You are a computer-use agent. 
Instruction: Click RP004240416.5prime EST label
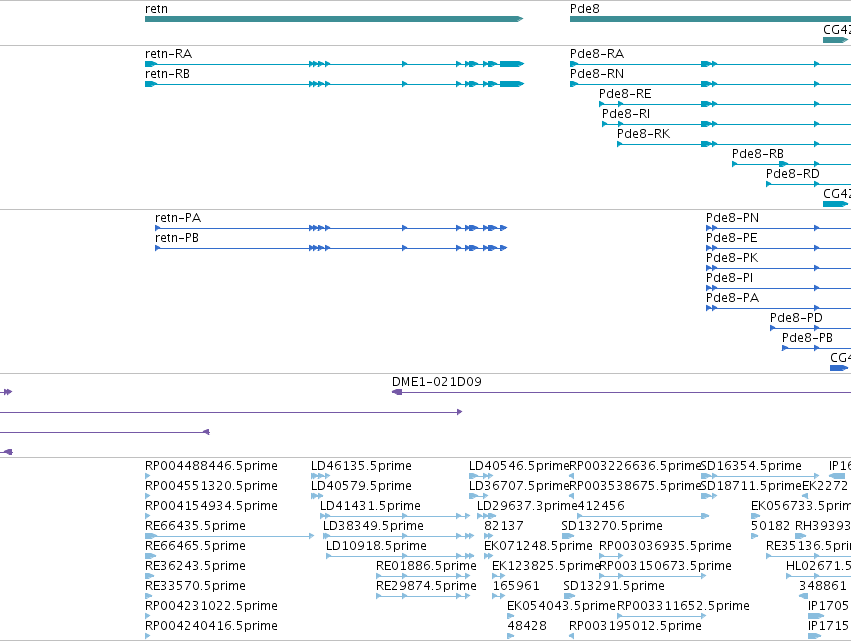[211, 626]
